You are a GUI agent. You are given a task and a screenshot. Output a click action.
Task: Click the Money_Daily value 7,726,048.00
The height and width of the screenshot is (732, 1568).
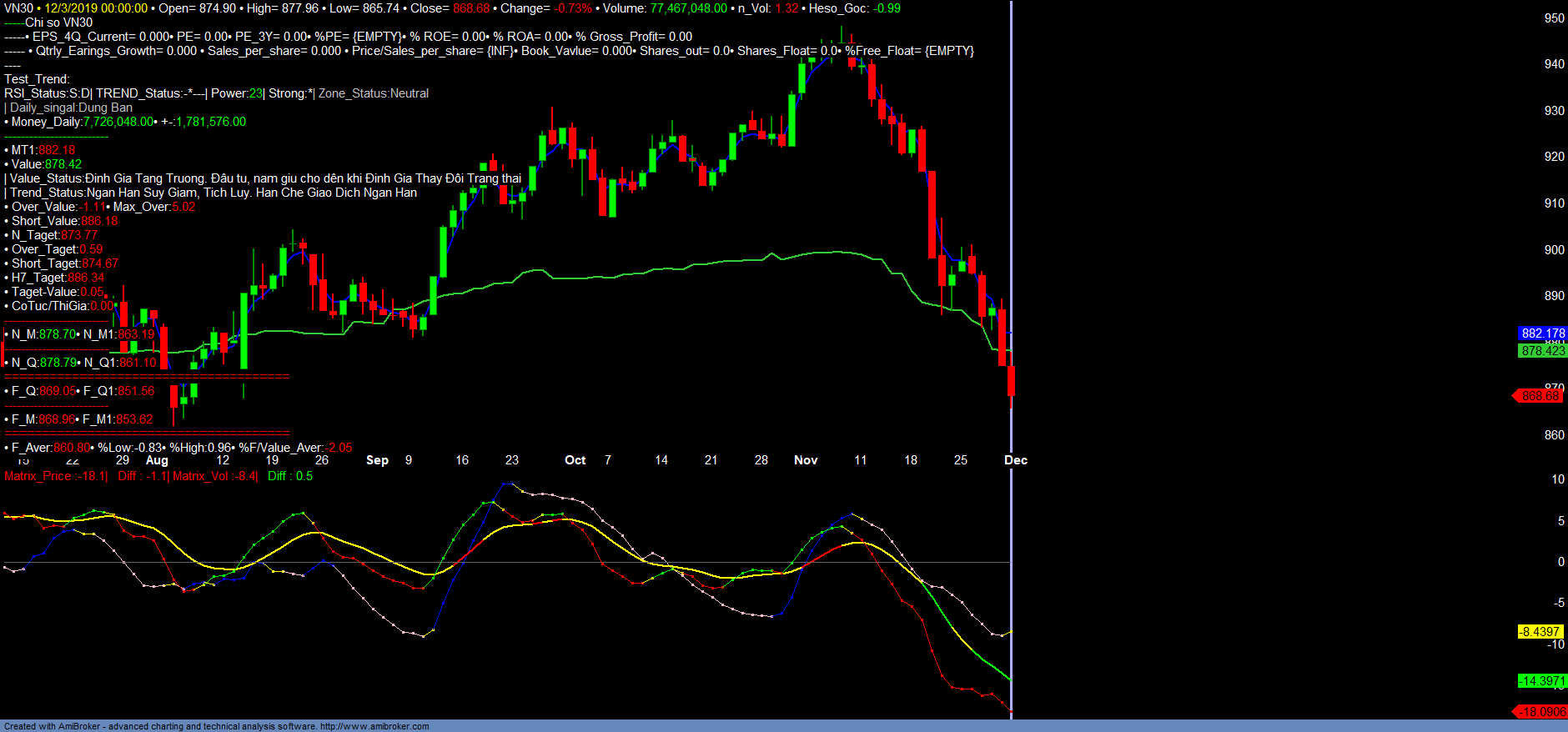(118, 122)
